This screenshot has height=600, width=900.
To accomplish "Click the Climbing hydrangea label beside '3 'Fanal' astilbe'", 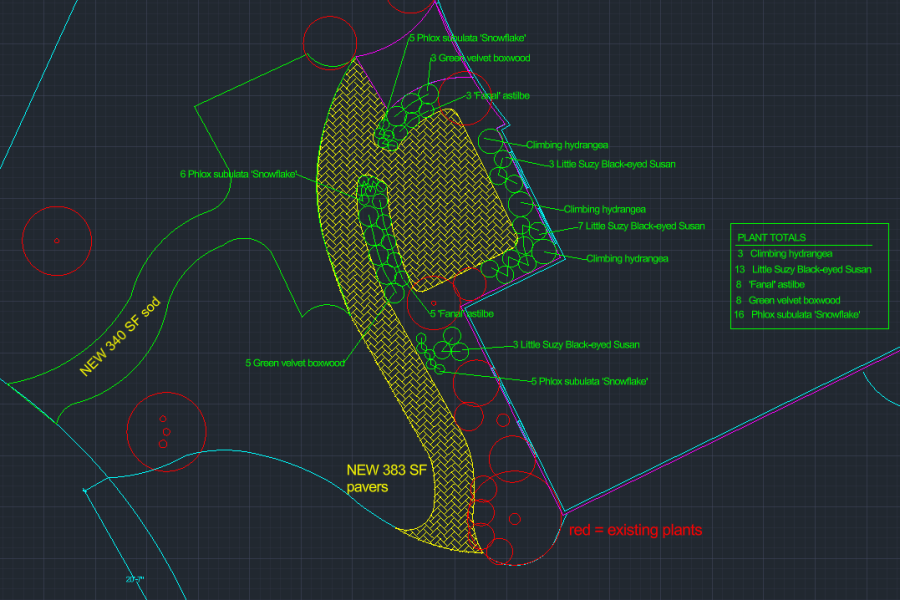I will click(x=567, y=145).
